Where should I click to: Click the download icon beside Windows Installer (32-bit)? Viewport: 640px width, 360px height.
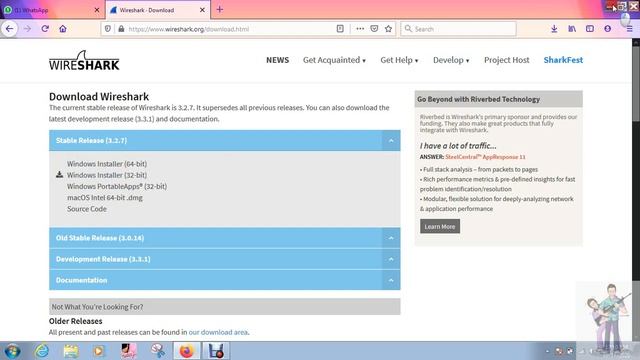(59, 175)
